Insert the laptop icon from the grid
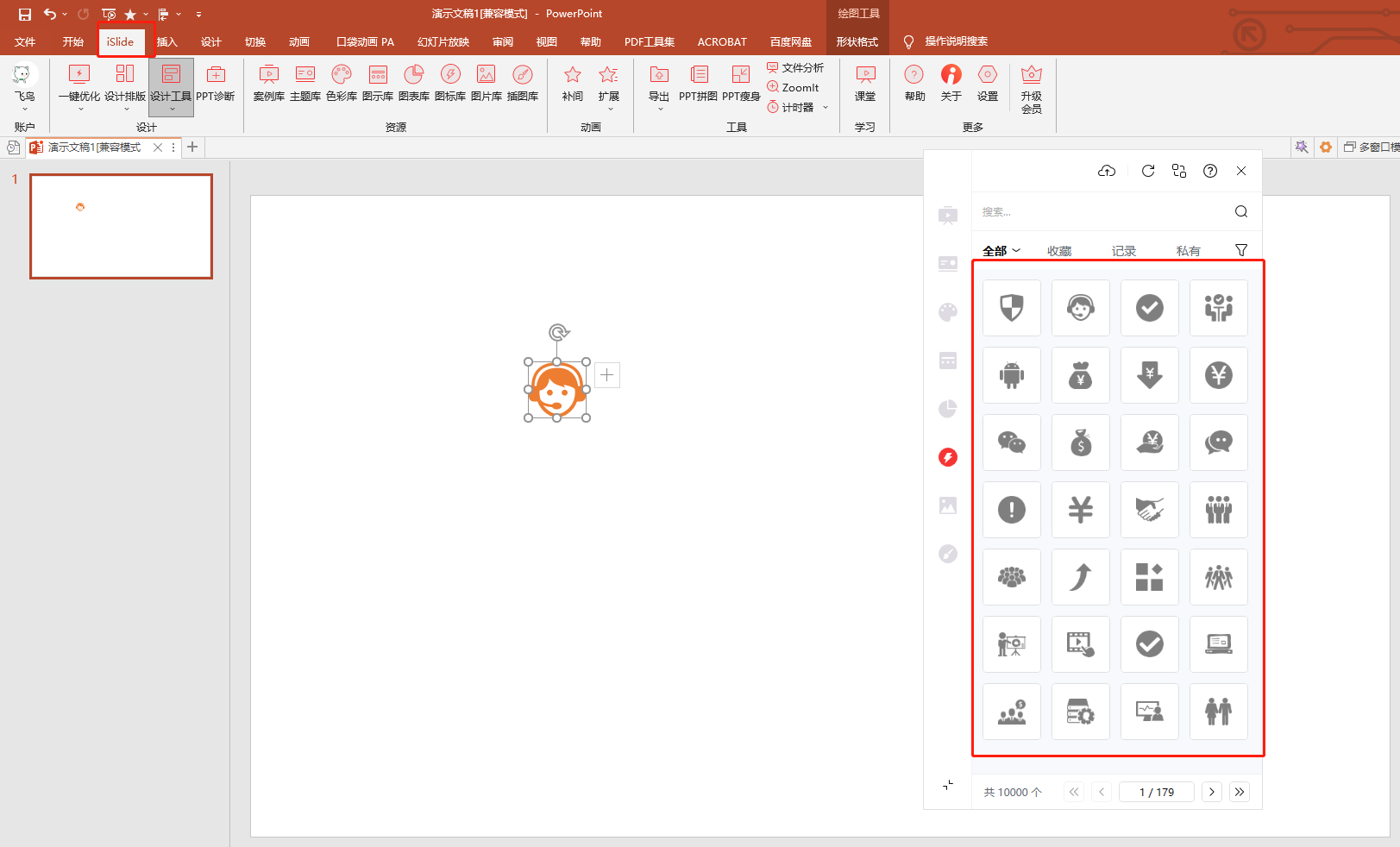Image resolution: width=1400 pixels, height=847 pixels. click(1219, 644)
